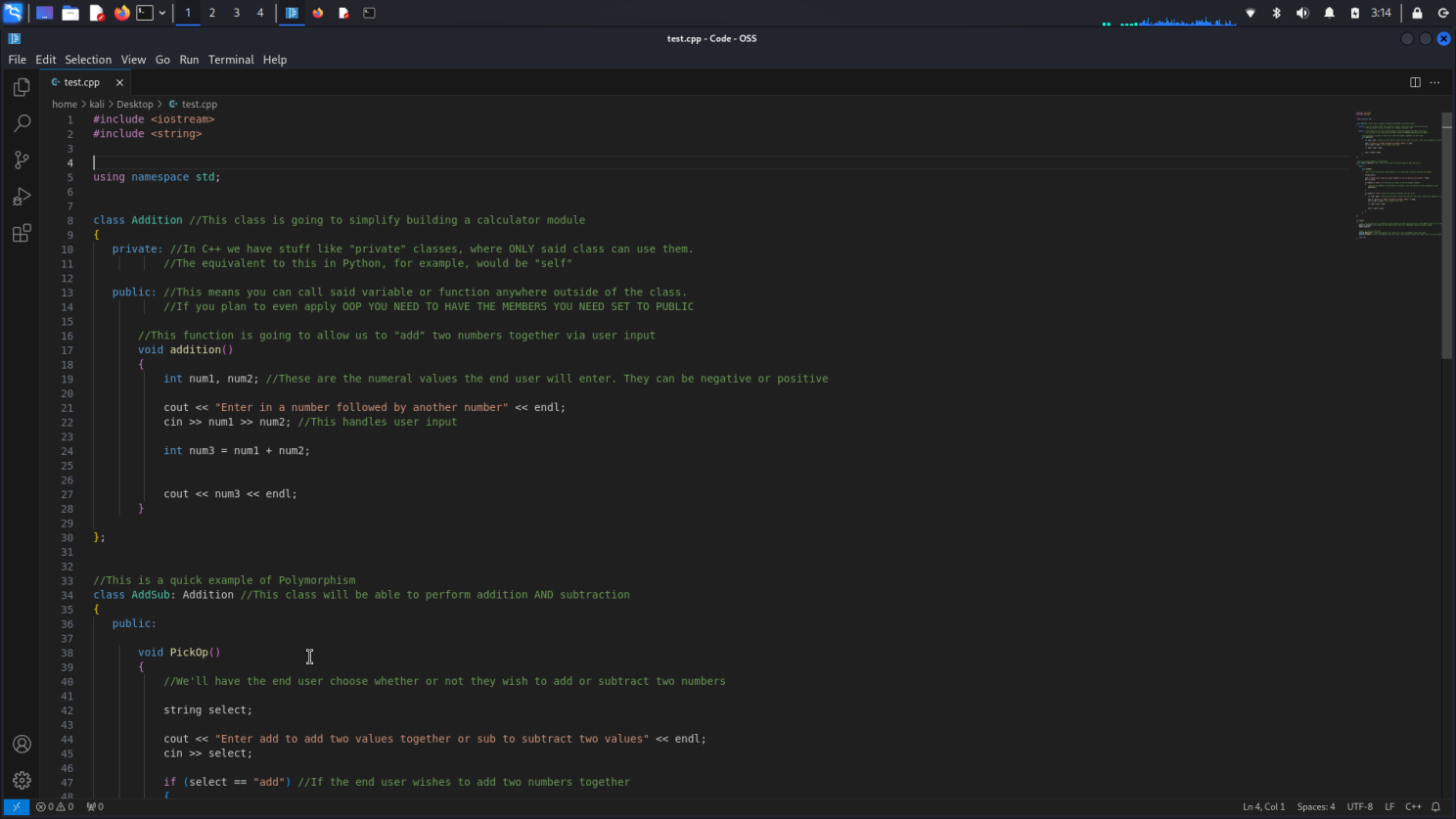Click the remote window indicator in the status bar
The height and width of the screenshot is (819, 1456).
coord(16,807)
